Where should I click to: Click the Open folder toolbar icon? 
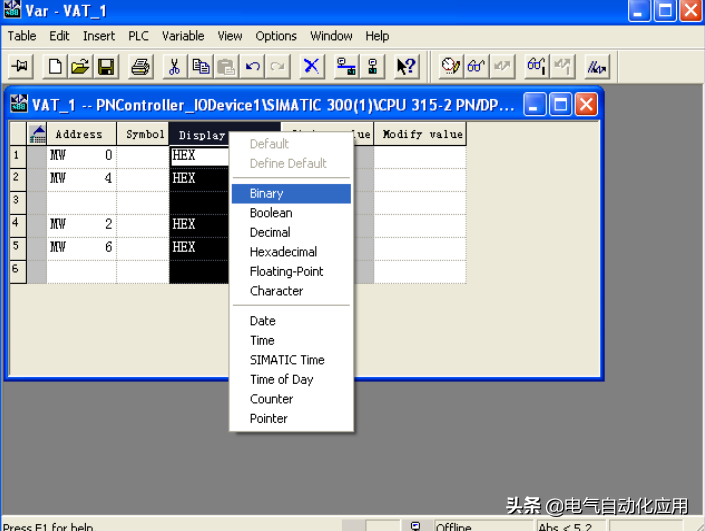point(80,67)
